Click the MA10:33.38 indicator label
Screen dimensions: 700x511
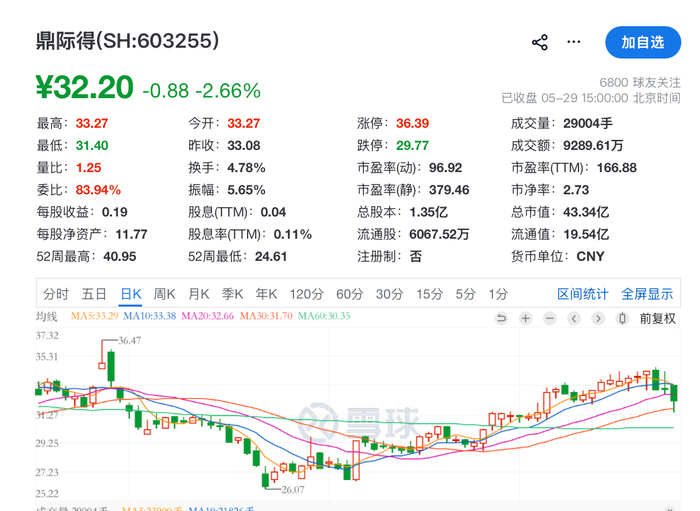tap(150, 316)
